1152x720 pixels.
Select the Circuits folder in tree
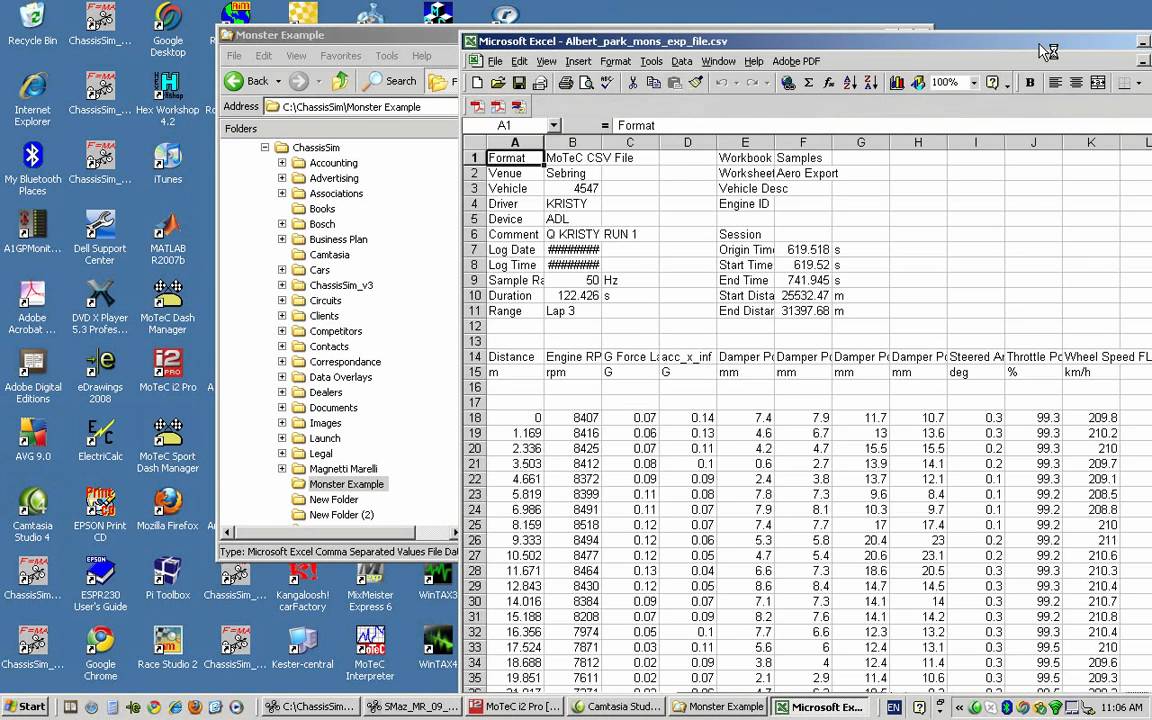coord(325,300)
